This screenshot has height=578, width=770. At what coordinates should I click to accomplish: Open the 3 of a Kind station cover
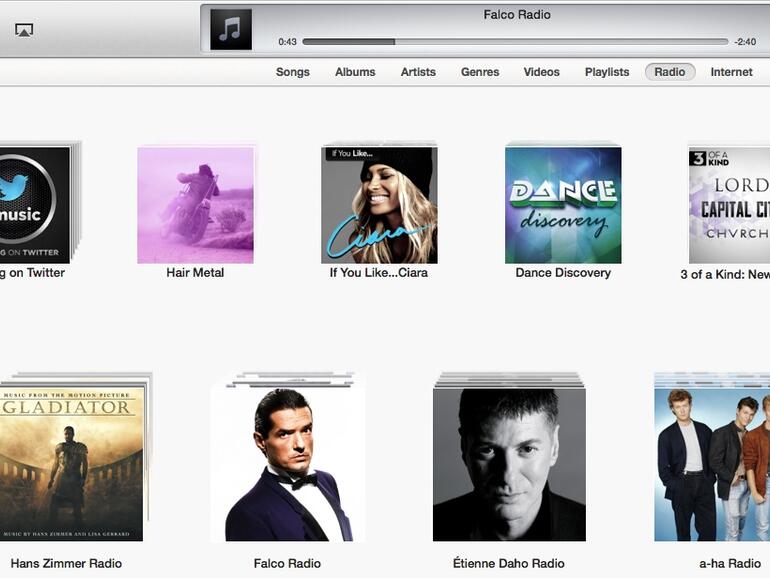[x=729, y=205]
